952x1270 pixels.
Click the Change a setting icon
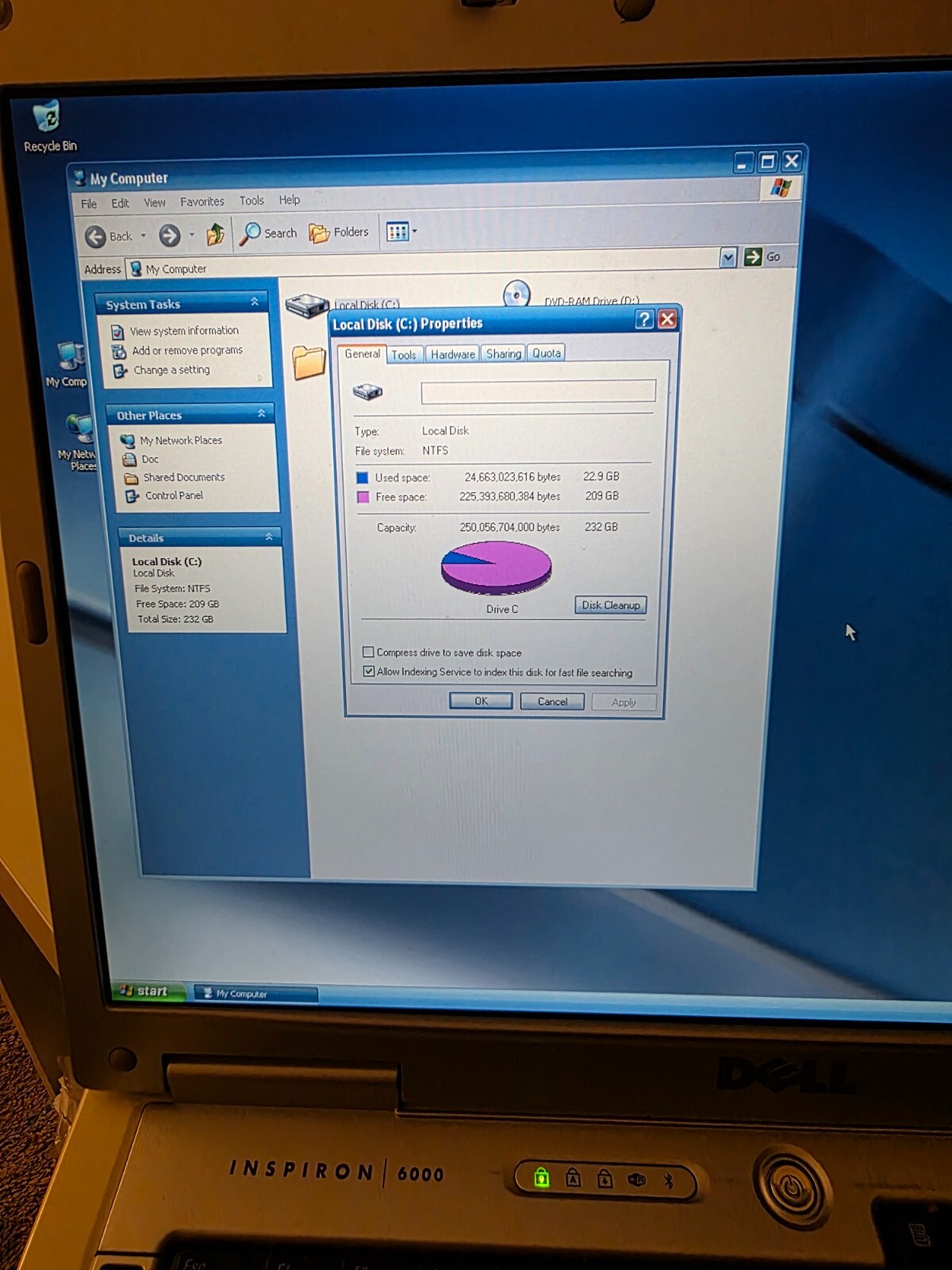pos(120,371)
